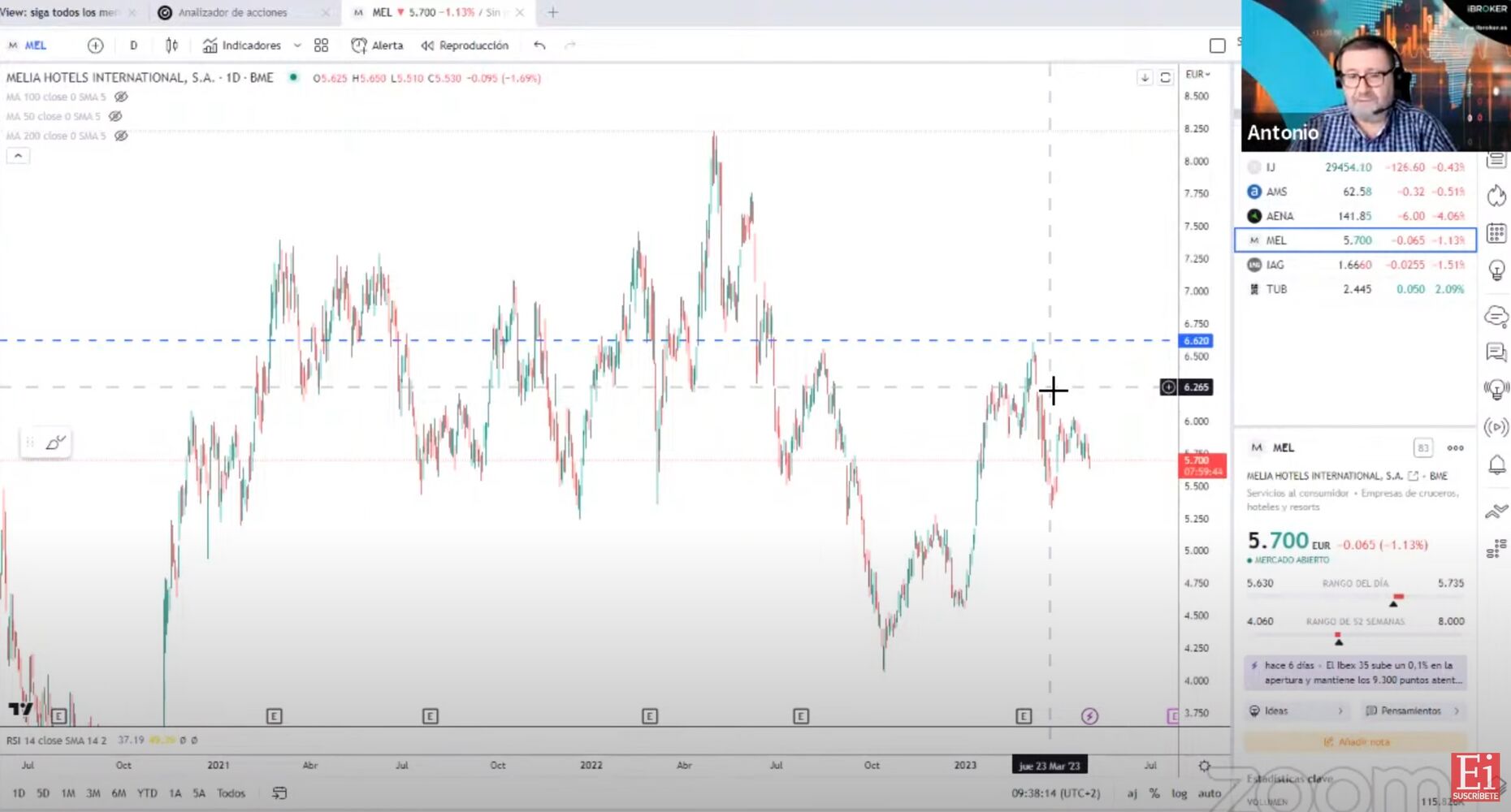Screen dimensions: 1511x812
Task: Open a new browser tab with the plus button
Action: pos(552,12)
